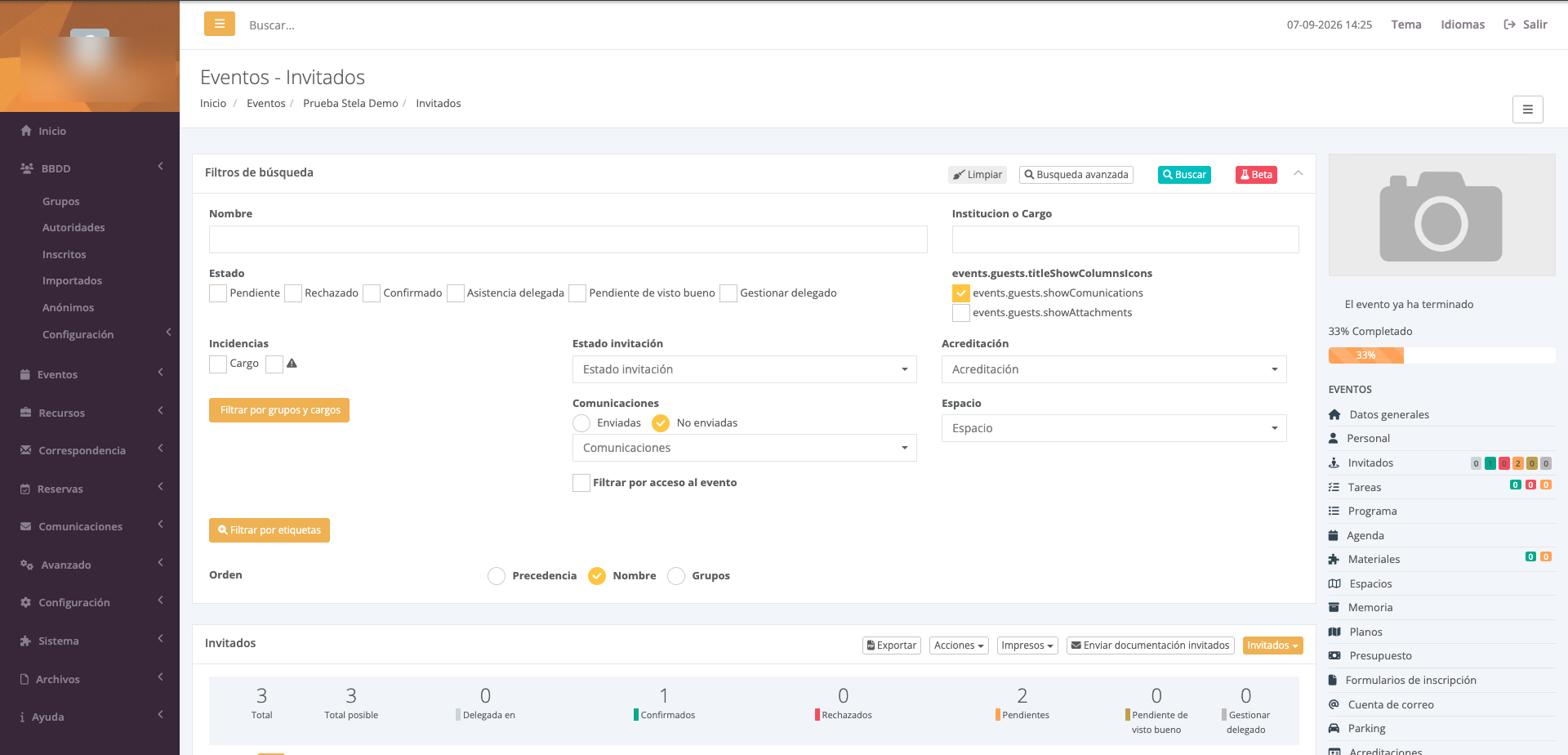Select Precedencia order radio button

tap(497, 576)
